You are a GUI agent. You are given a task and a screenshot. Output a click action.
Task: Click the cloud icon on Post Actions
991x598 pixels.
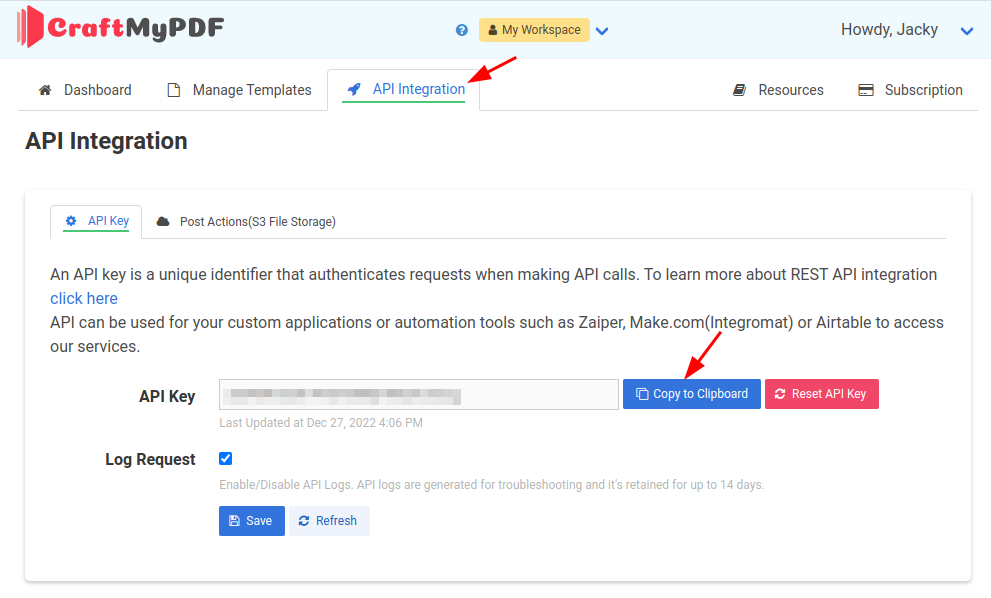click(x=163, y=222)
